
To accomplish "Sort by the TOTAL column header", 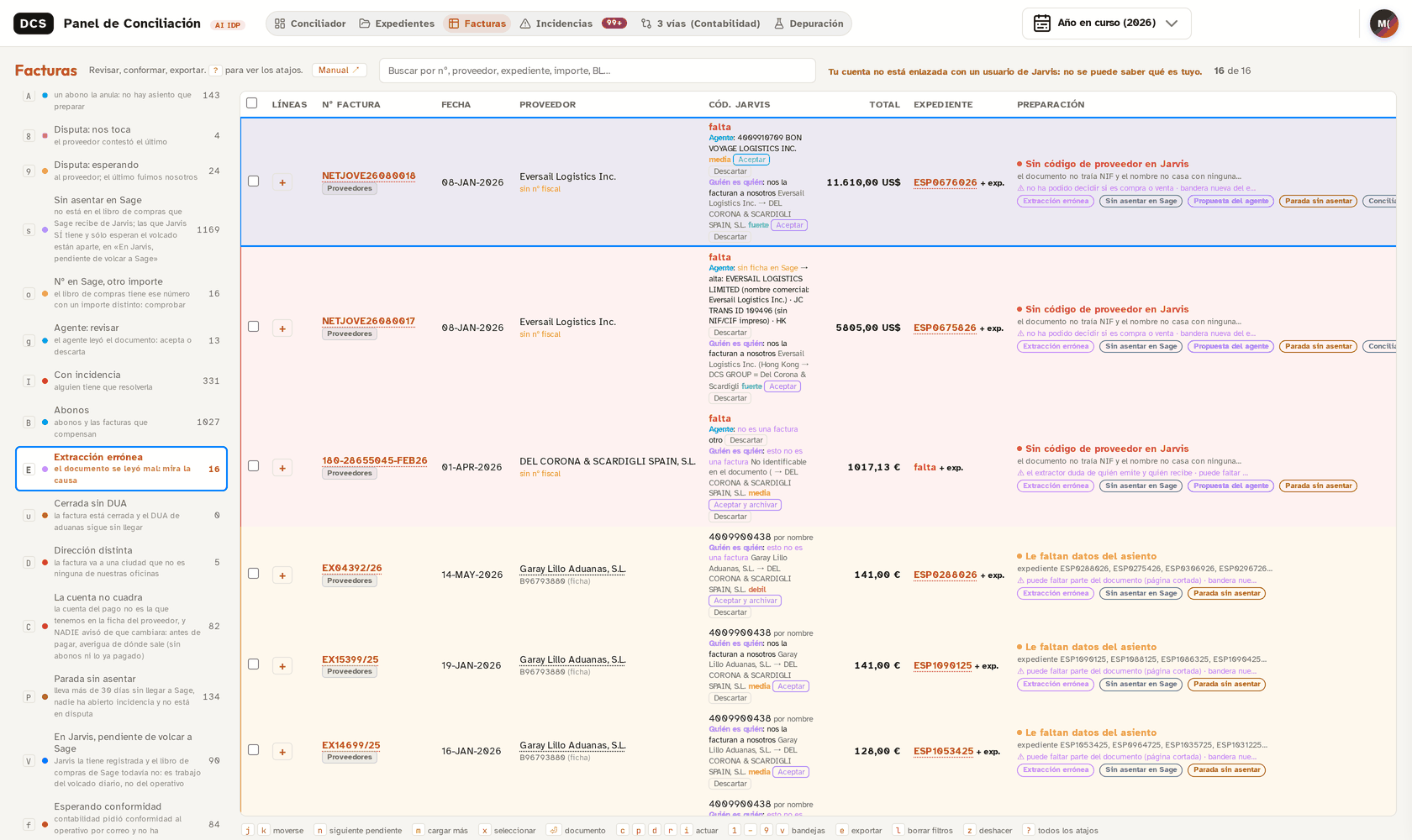I will (884, 104).
